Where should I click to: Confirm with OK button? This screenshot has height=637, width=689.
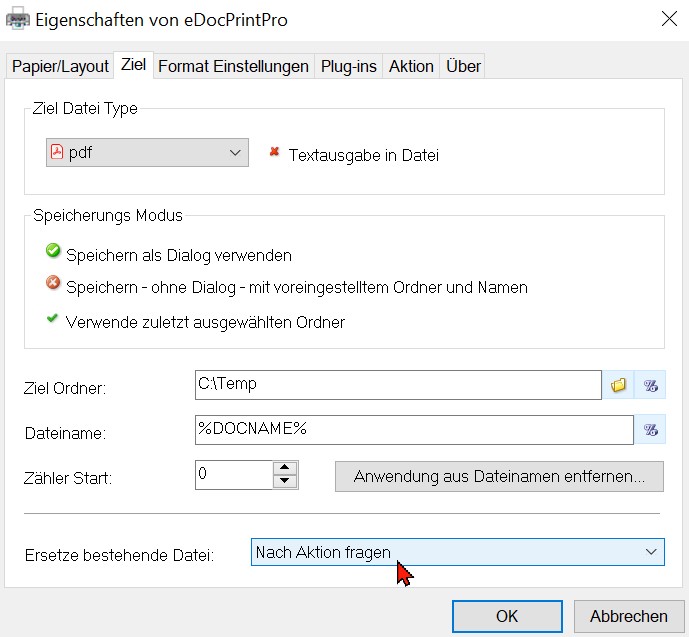point(507,616)
